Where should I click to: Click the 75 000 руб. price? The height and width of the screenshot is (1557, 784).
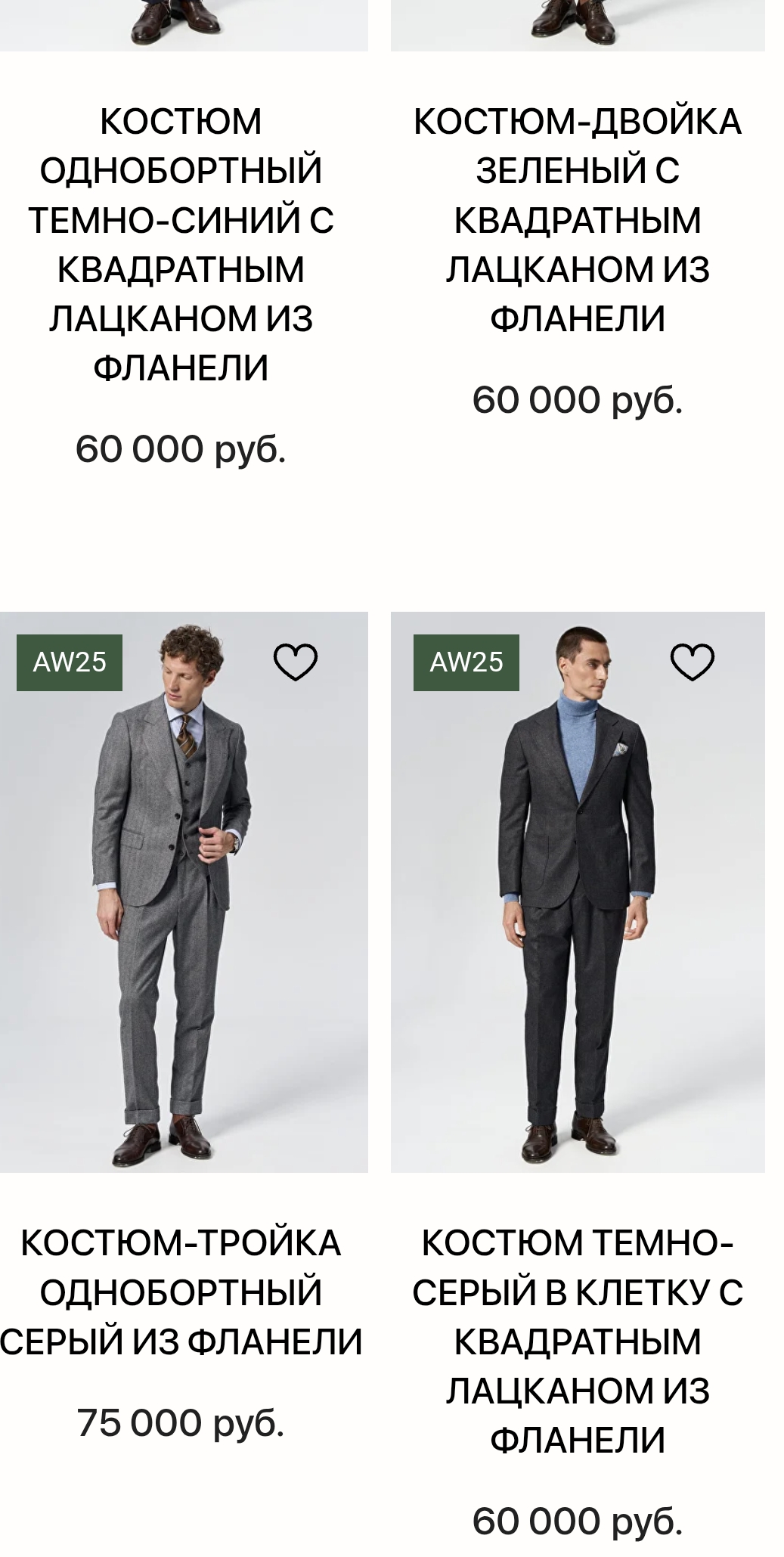click(181, 1422)
